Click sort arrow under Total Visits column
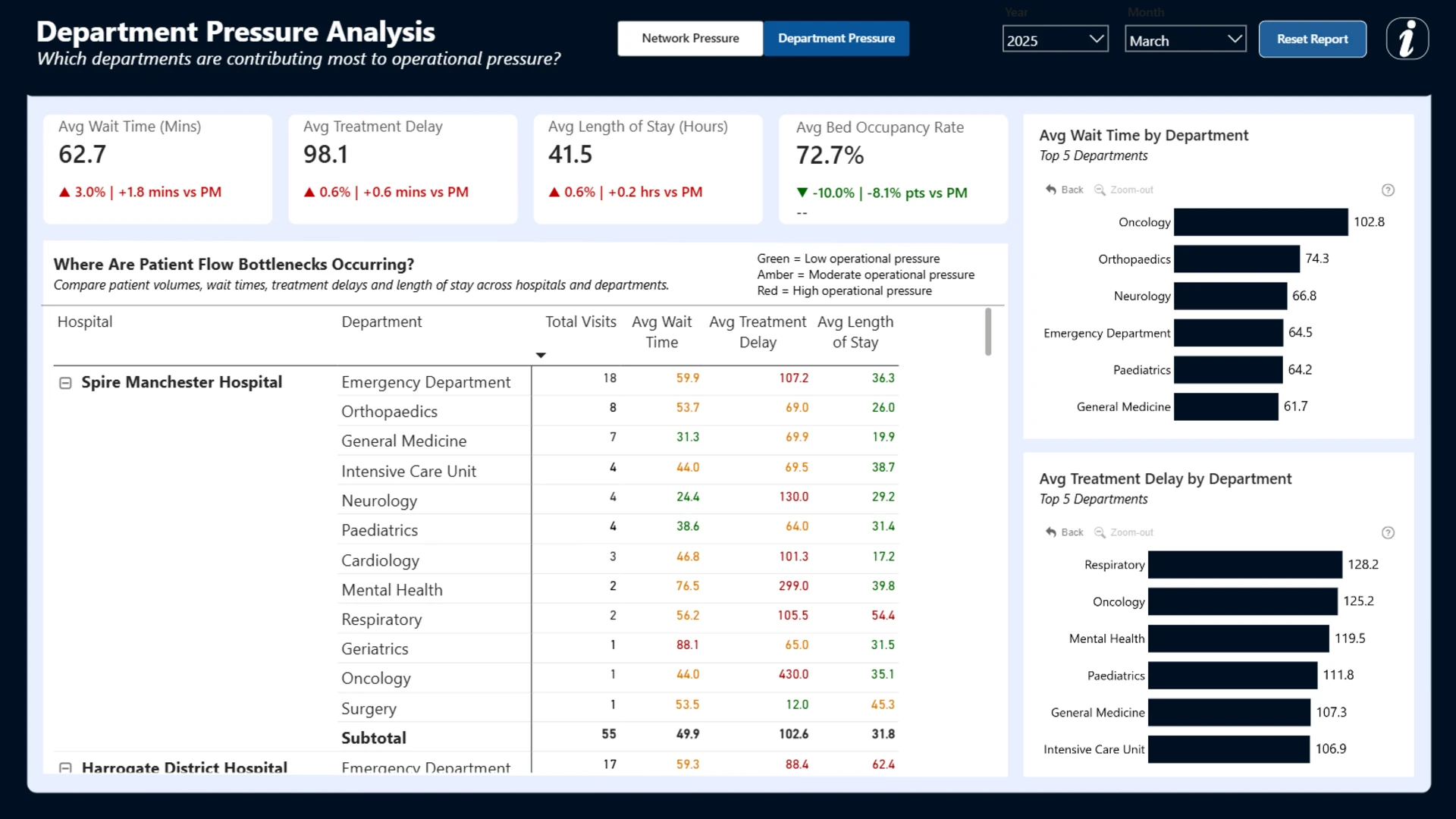This screenshot has width=1456, height=819. tap(541, 355)
